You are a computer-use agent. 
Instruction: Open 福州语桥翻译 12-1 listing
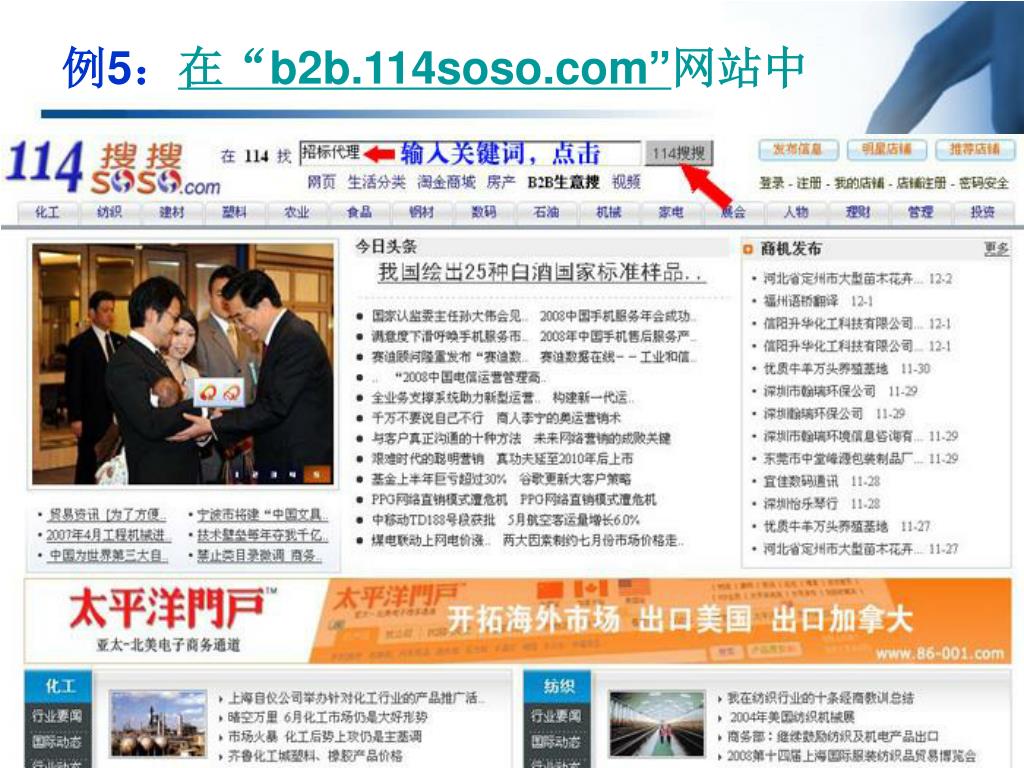point(818,302)
